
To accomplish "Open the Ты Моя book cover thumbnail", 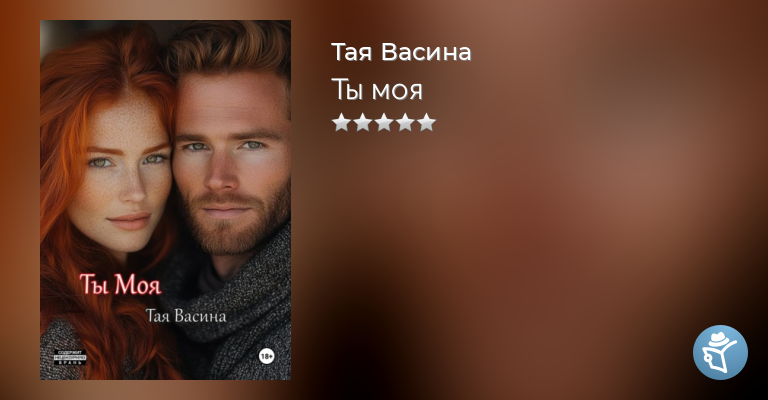I will click(x=166, y=200).
